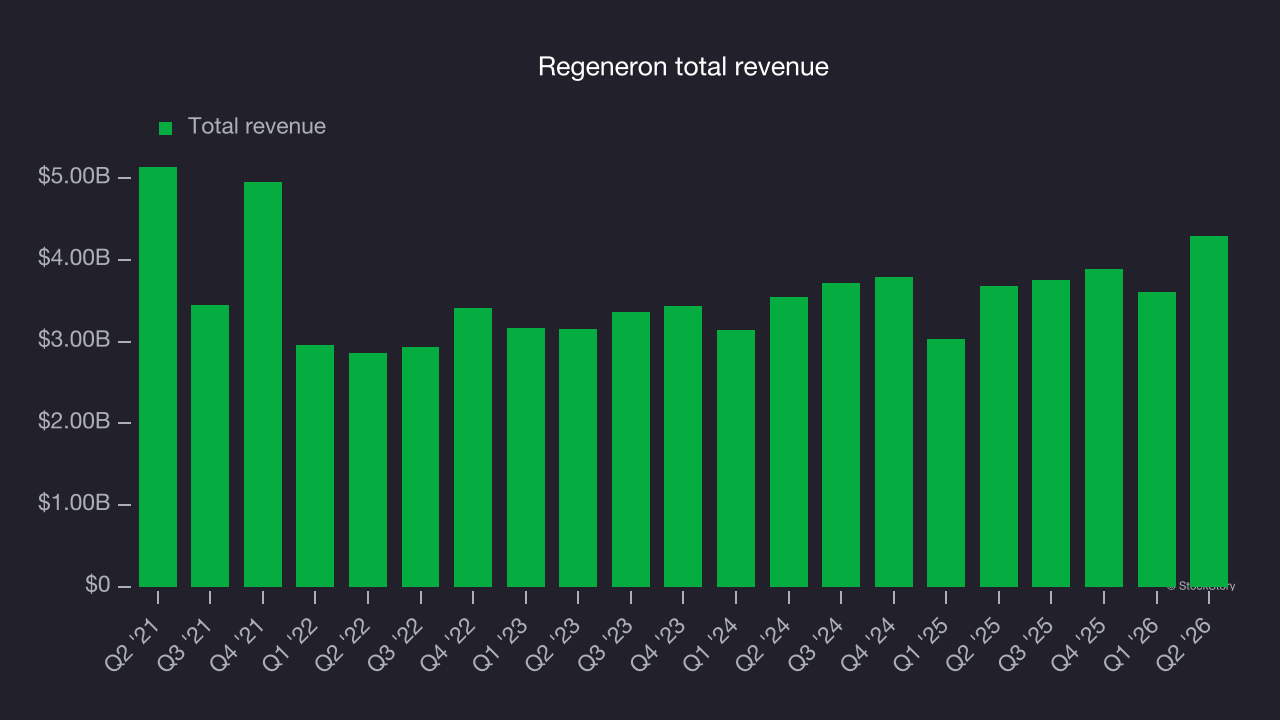Click the $4.00B y-axis label
The height and width of the screenshot is (720, 1280).
pos(74,259)
